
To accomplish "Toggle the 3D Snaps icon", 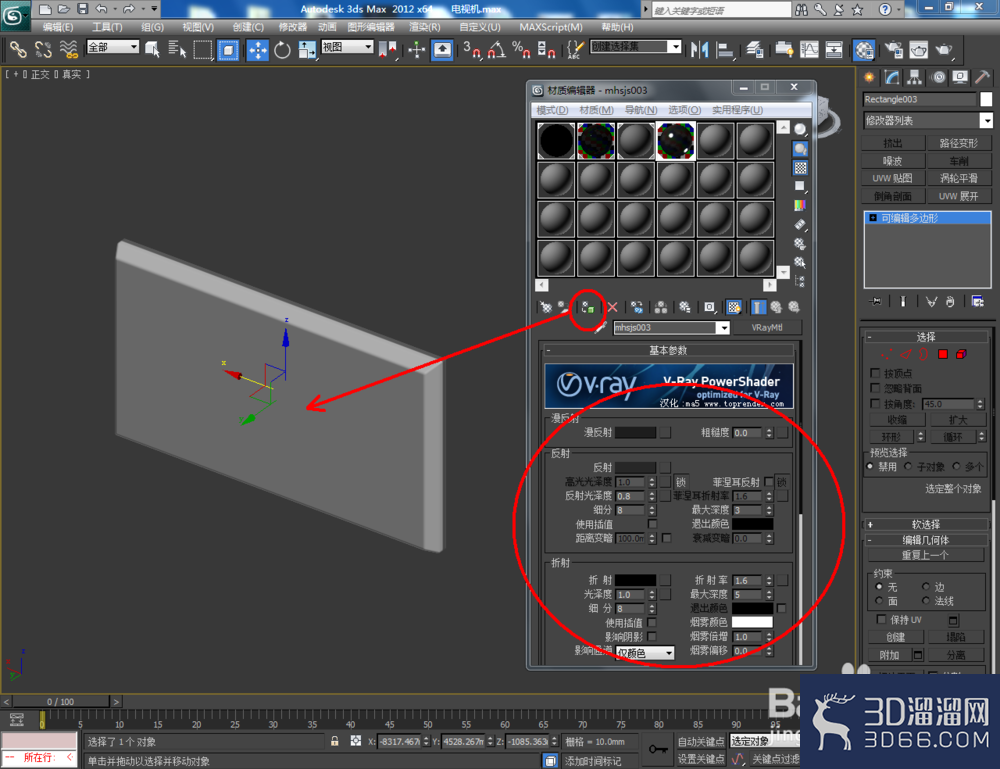I will 471,50.
